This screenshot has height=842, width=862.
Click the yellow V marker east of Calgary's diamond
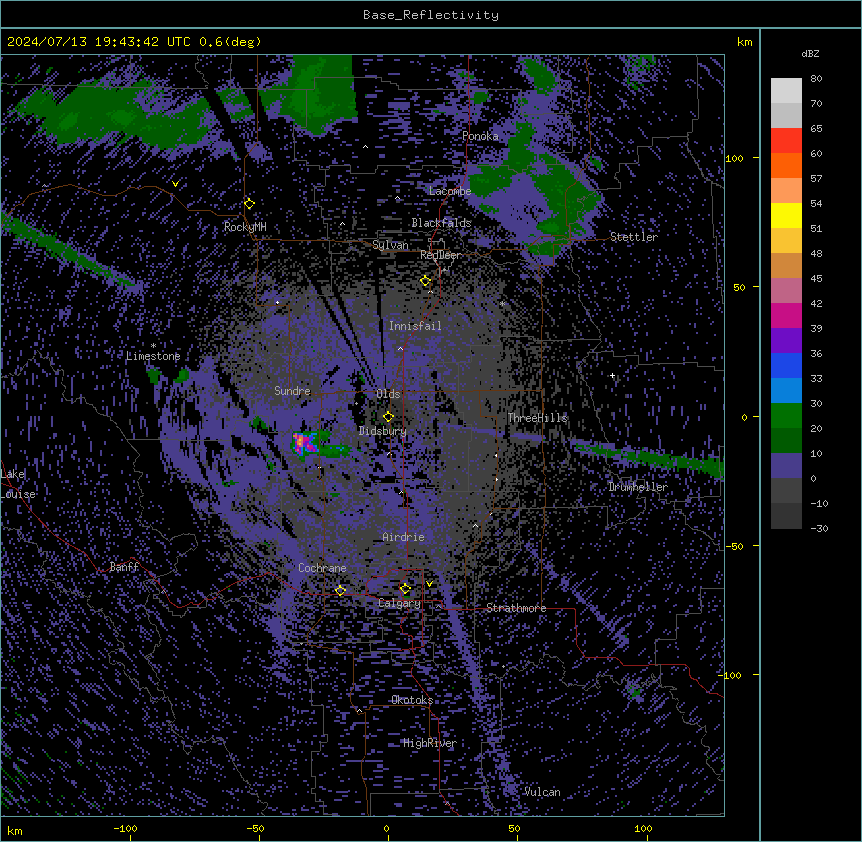[429, 584]
